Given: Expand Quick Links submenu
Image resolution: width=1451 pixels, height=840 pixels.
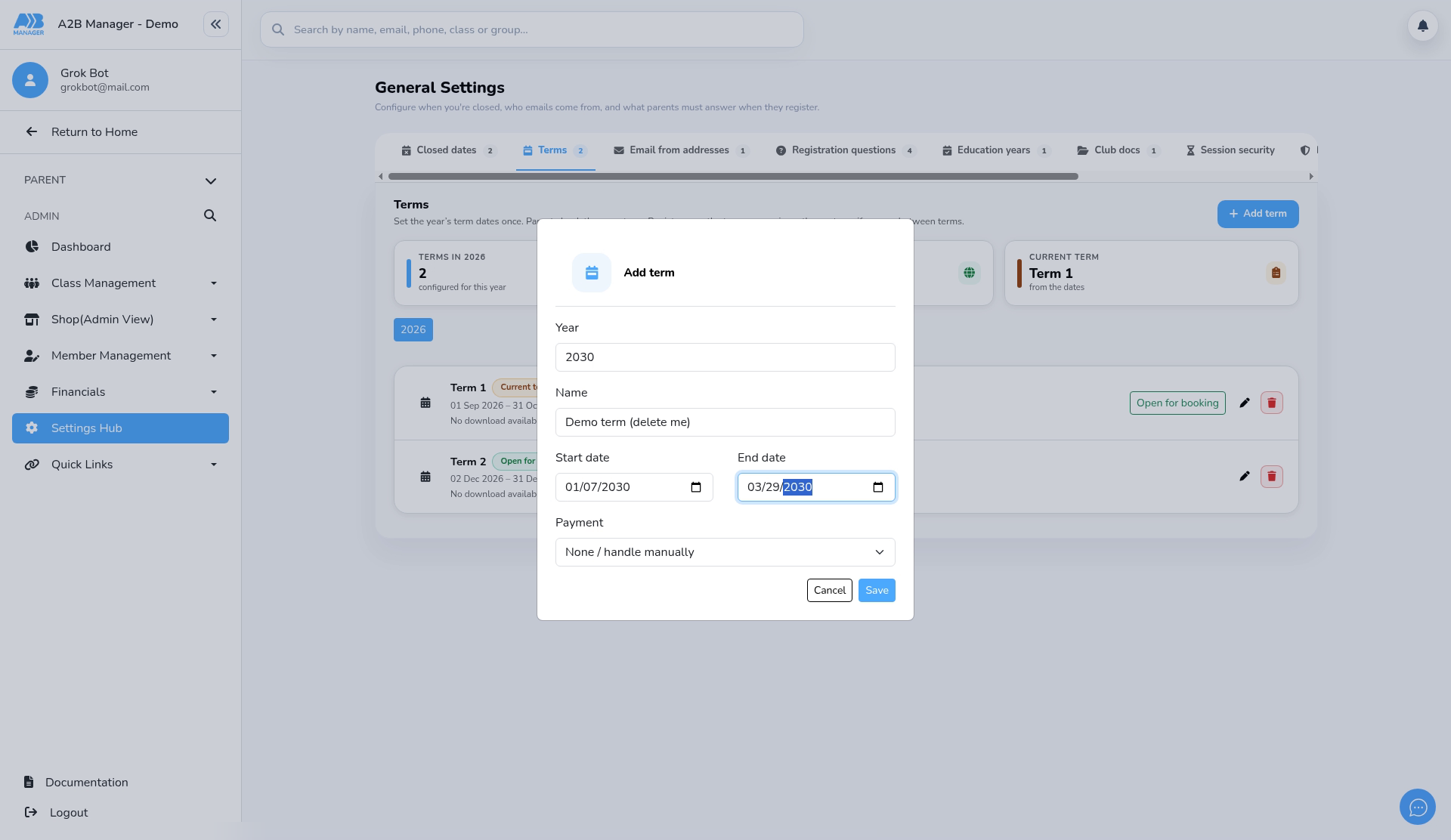Looking at the screenshot, I should (x=214, y=465).
